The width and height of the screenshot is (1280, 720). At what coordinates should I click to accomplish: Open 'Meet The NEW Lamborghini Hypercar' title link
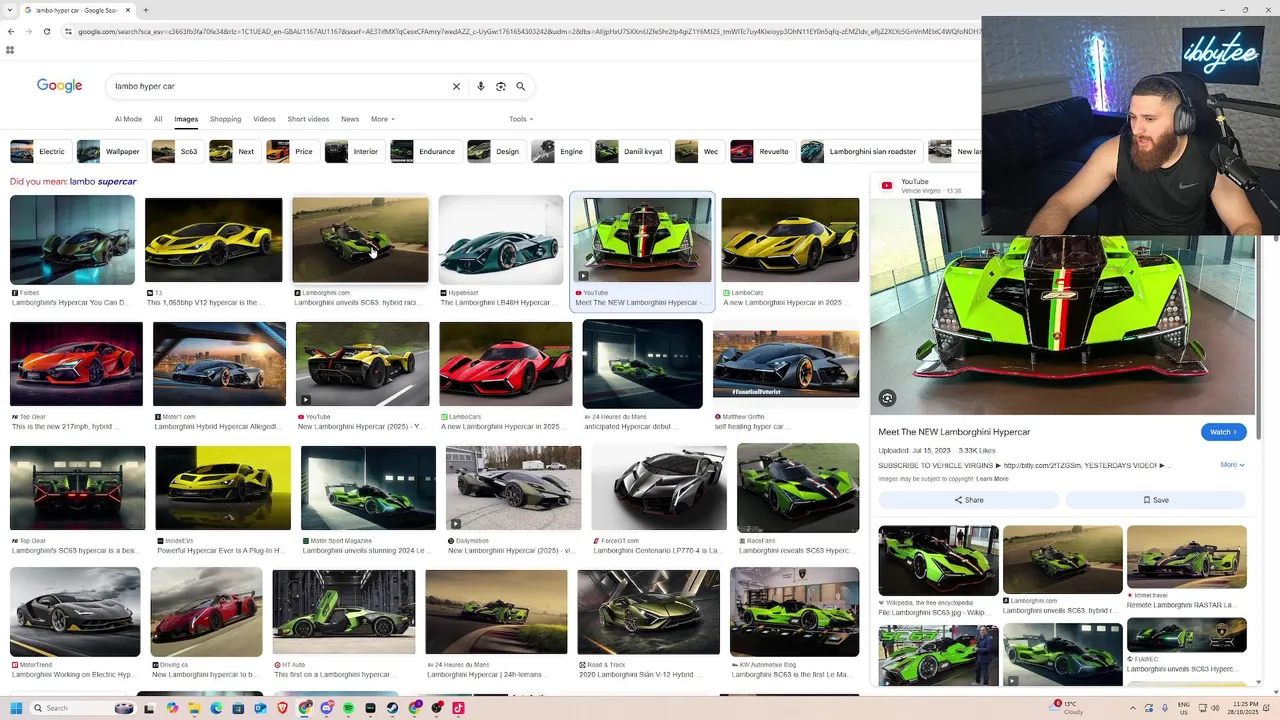pos(954,432)
